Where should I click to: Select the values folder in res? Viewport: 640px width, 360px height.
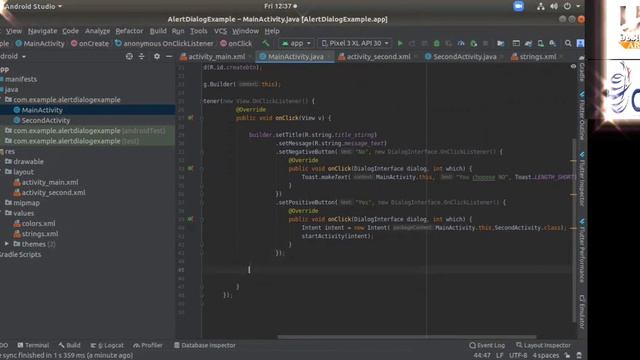coord(19,213)
